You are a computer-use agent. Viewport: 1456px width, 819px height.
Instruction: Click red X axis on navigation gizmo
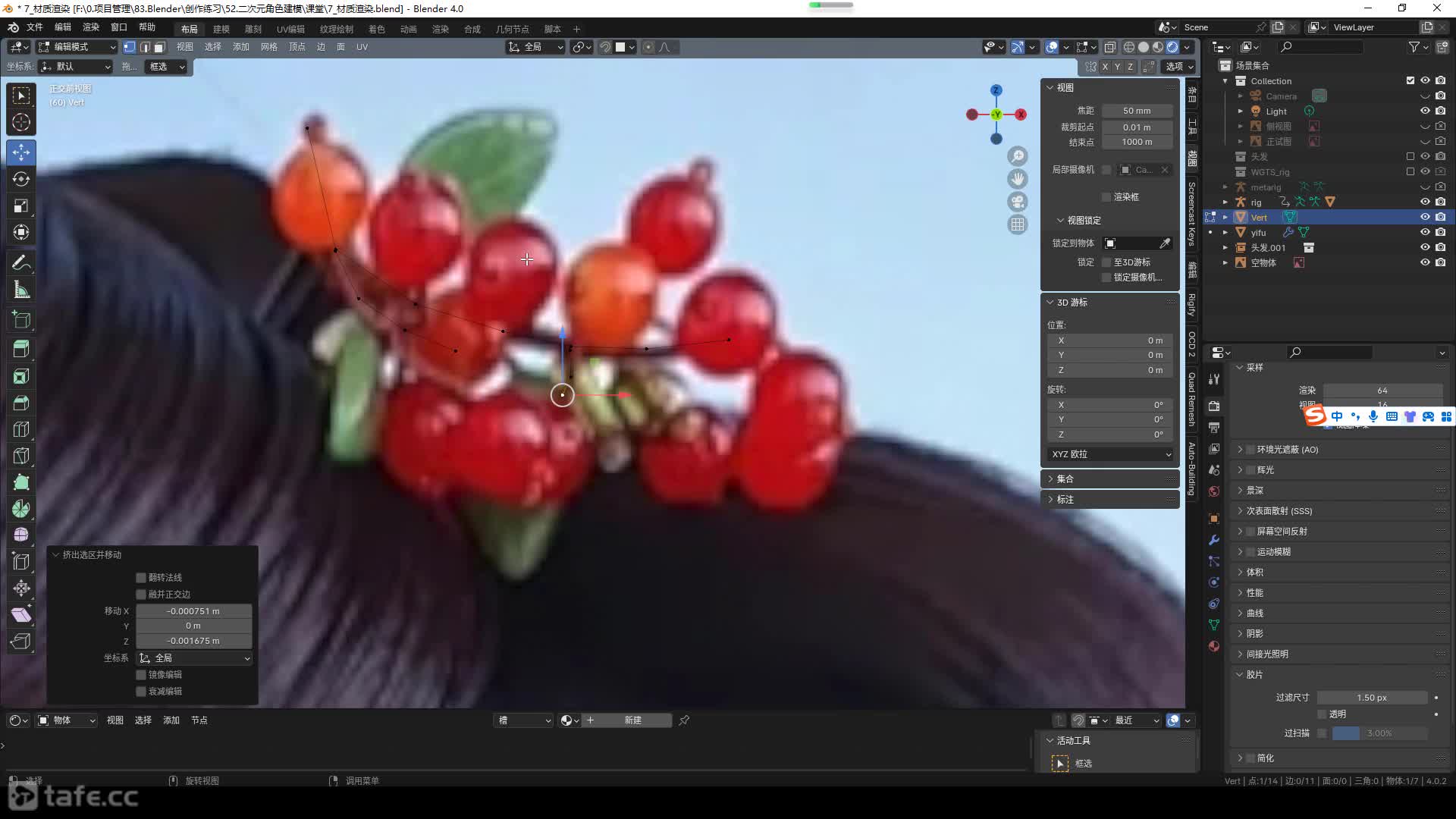point(1021,115)
